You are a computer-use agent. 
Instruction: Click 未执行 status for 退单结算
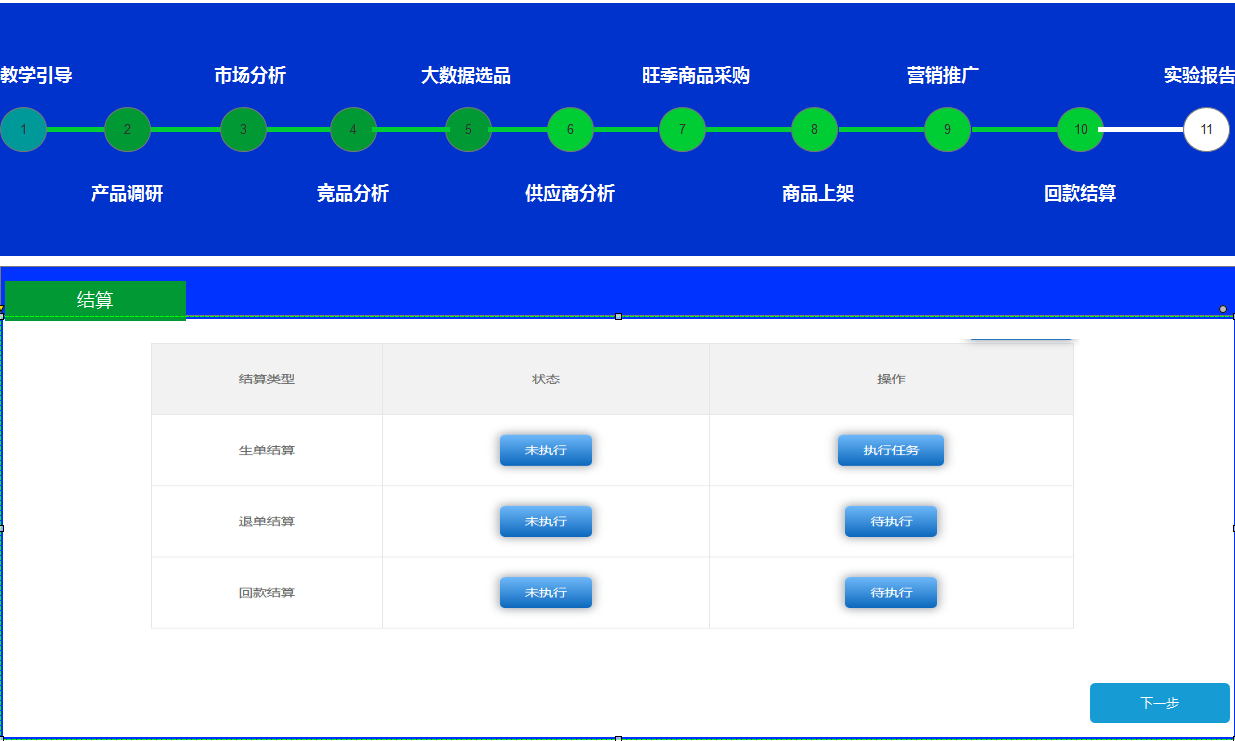coord(545,521)
